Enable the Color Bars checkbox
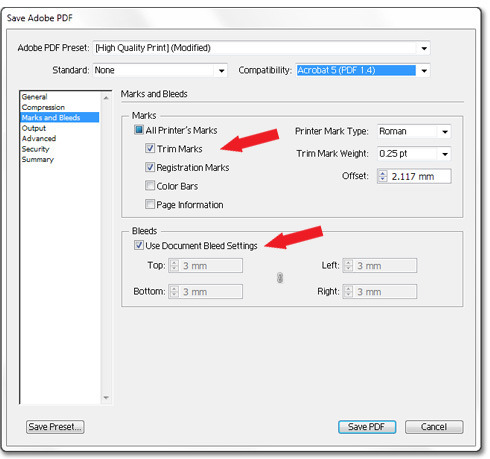Image resolution: width=490 pixels, height=459 pixels. click(150, 185)
